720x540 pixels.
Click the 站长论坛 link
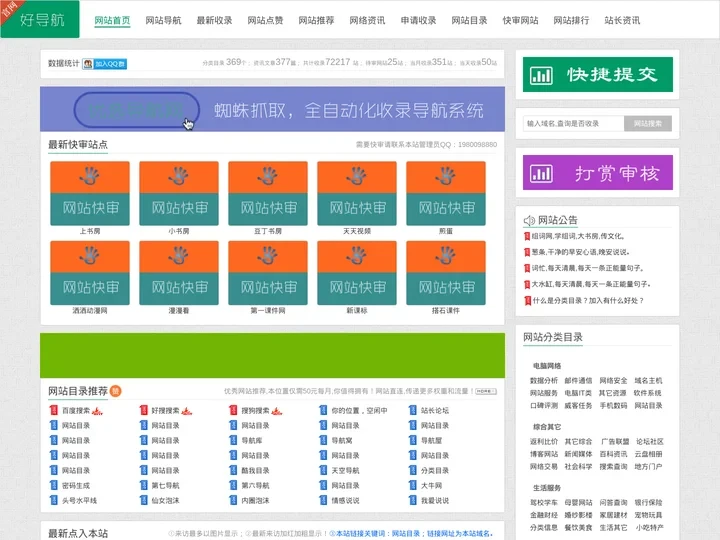pyautogui.click(x=435, y=411)
